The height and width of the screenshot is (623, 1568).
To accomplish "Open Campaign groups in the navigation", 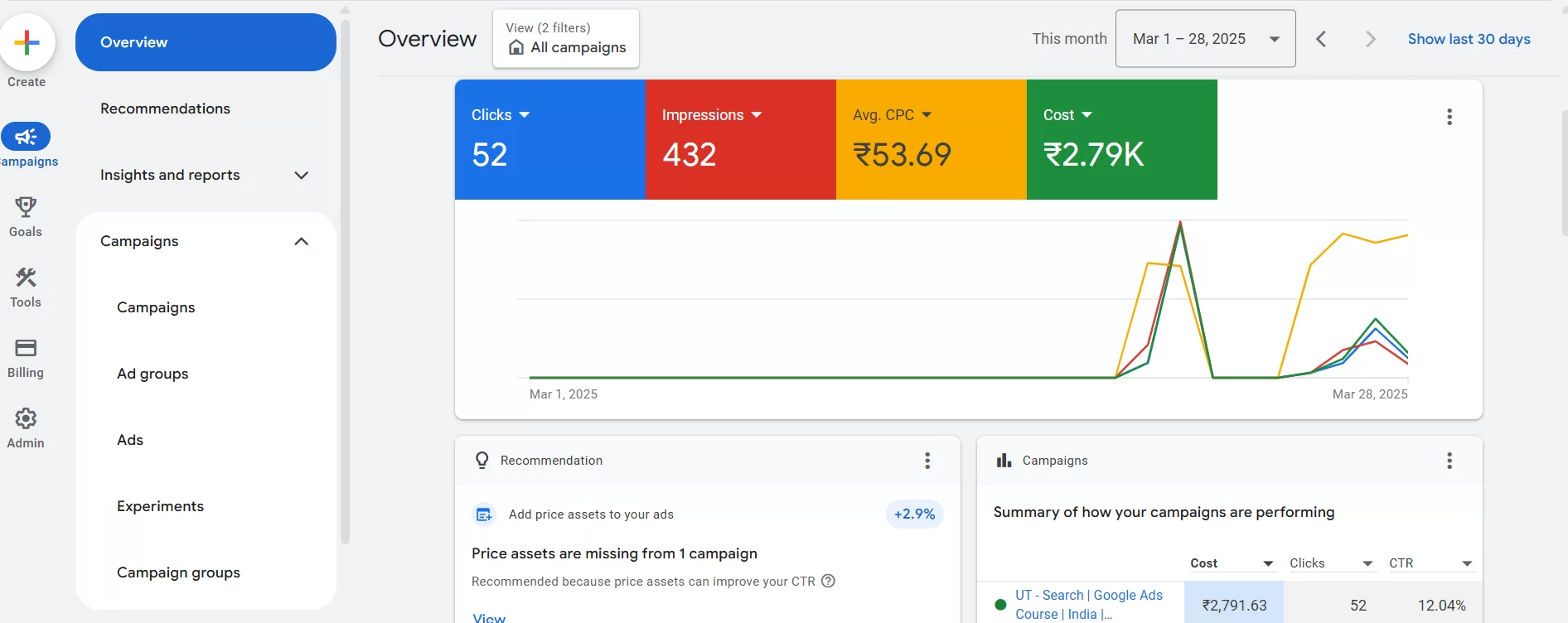I will click(178, 572).
